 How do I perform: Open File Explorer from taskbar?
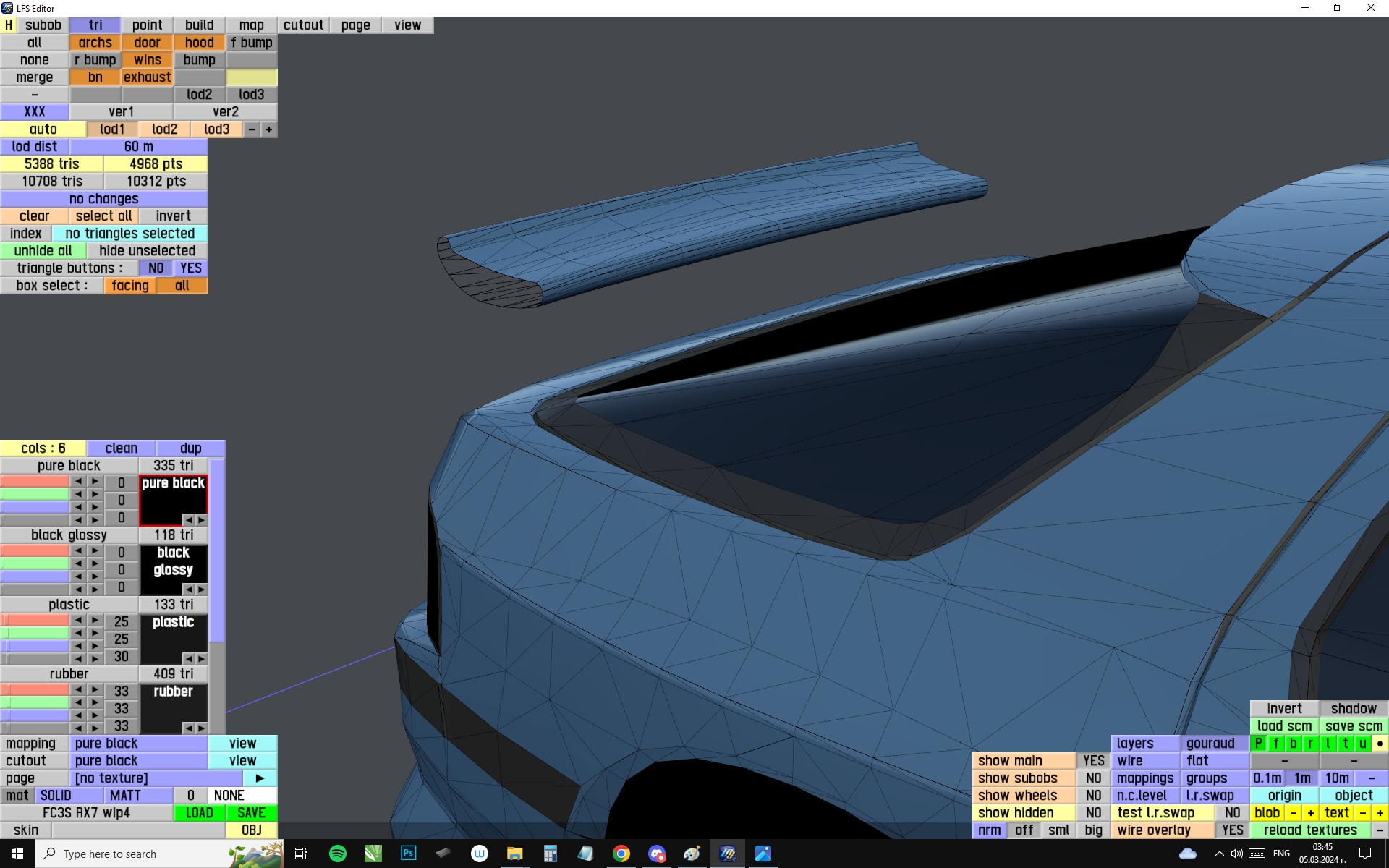coord(514,854)
